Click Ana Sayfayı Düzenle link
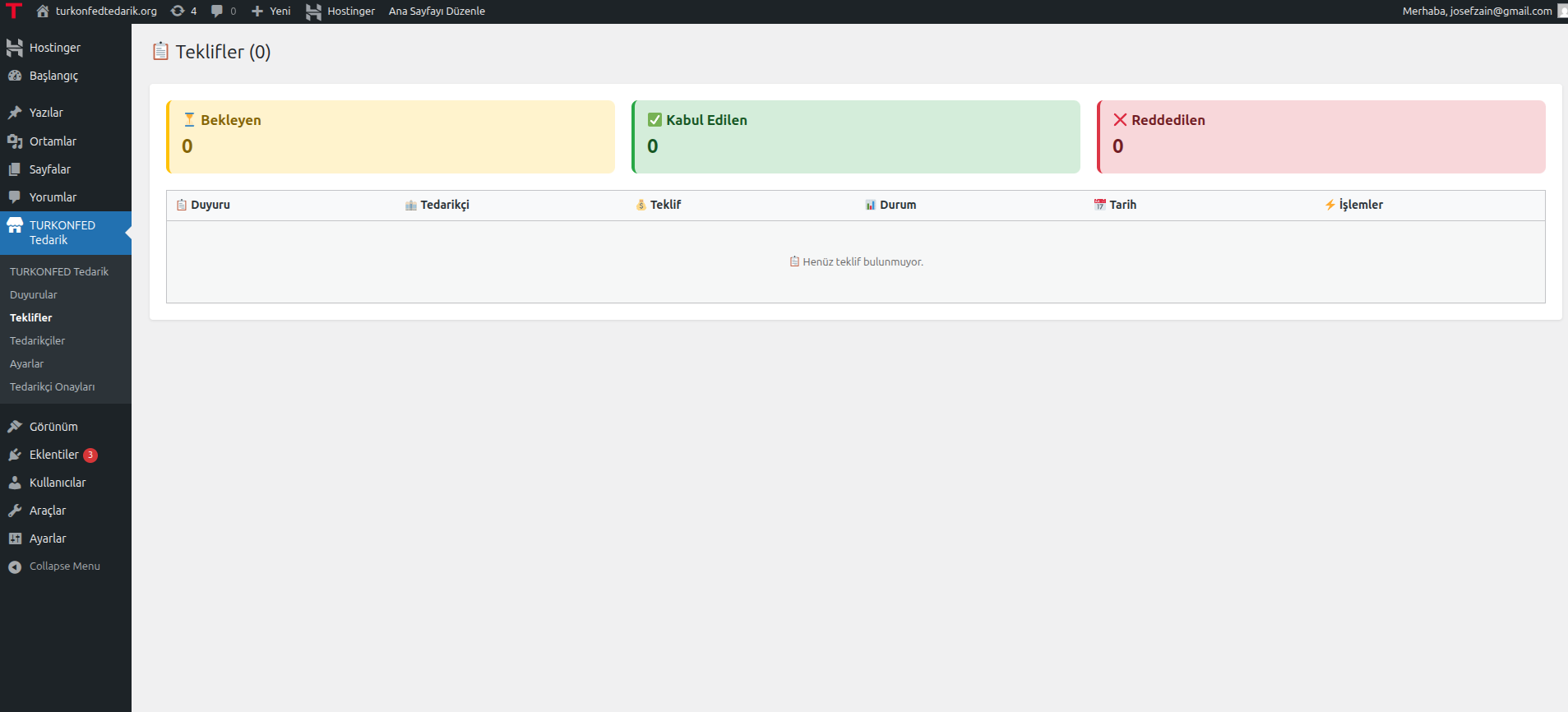1568x712 pixels. (437, 11)
